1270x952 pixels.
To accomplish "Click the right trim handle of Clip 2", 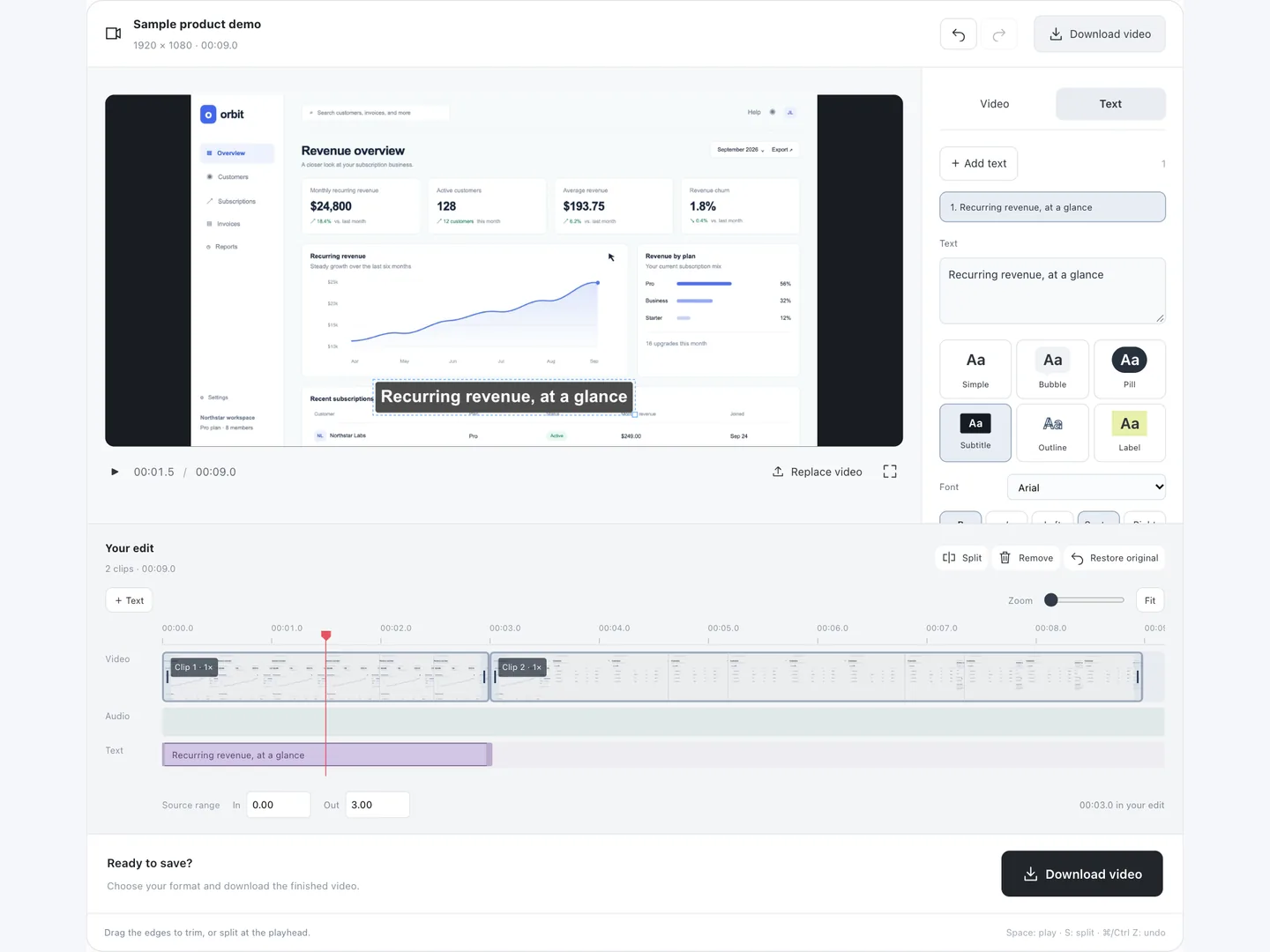I will tap(1138, 677).
